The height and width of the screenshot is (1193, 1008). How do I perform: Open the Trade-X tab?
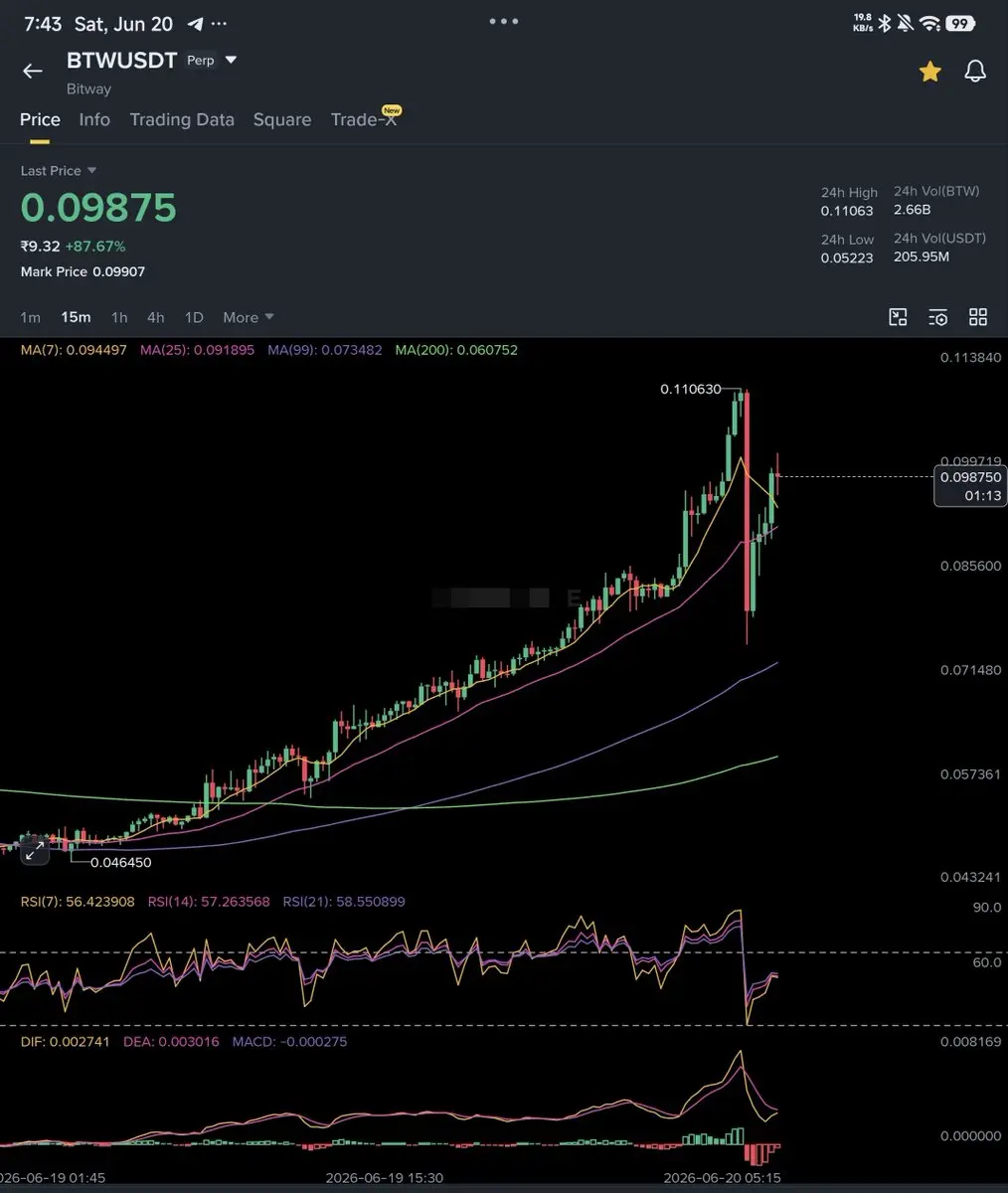[x=364, y=119]
